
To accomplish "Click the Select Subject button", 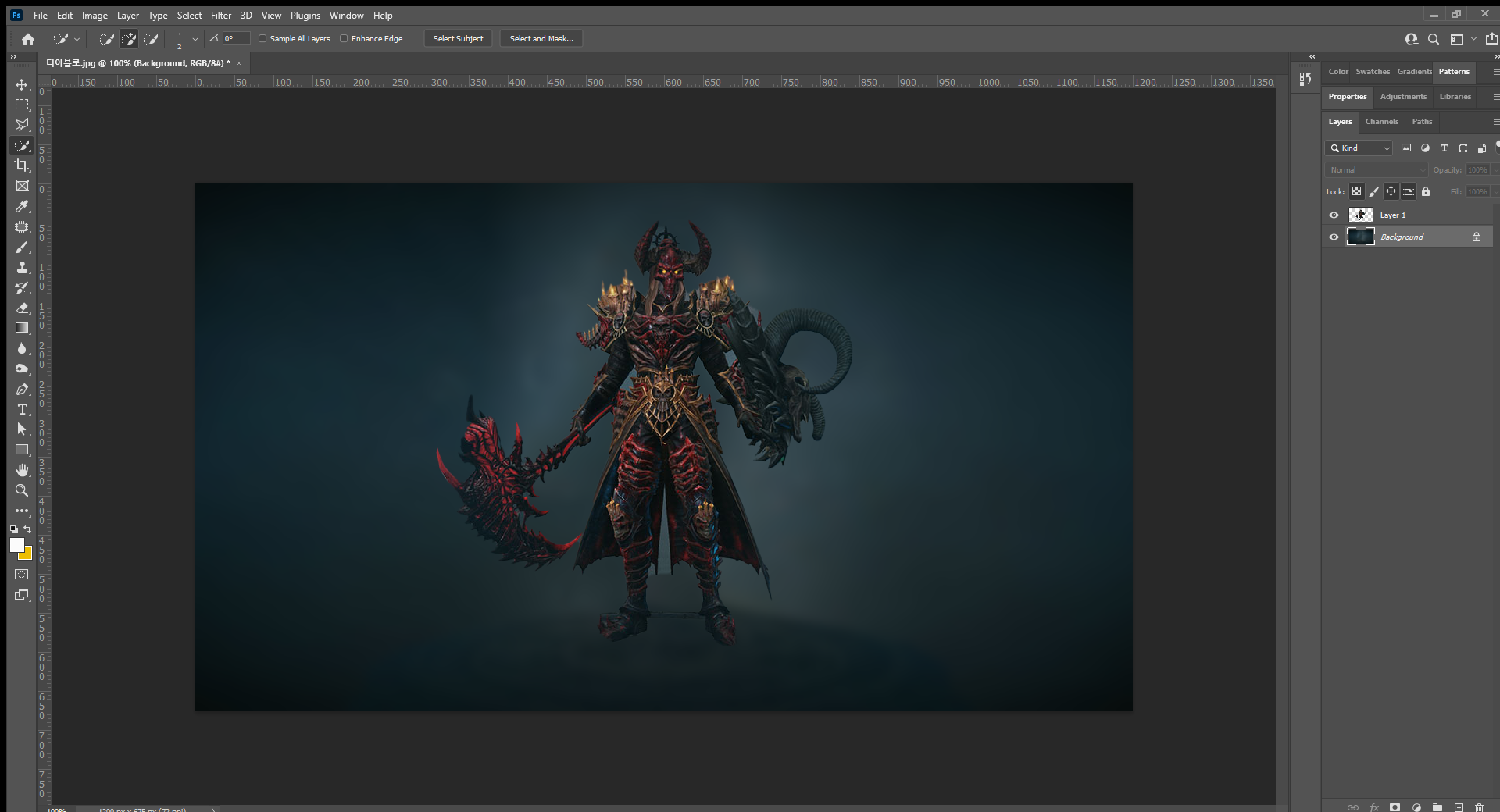I will click(x=458, y=38).
